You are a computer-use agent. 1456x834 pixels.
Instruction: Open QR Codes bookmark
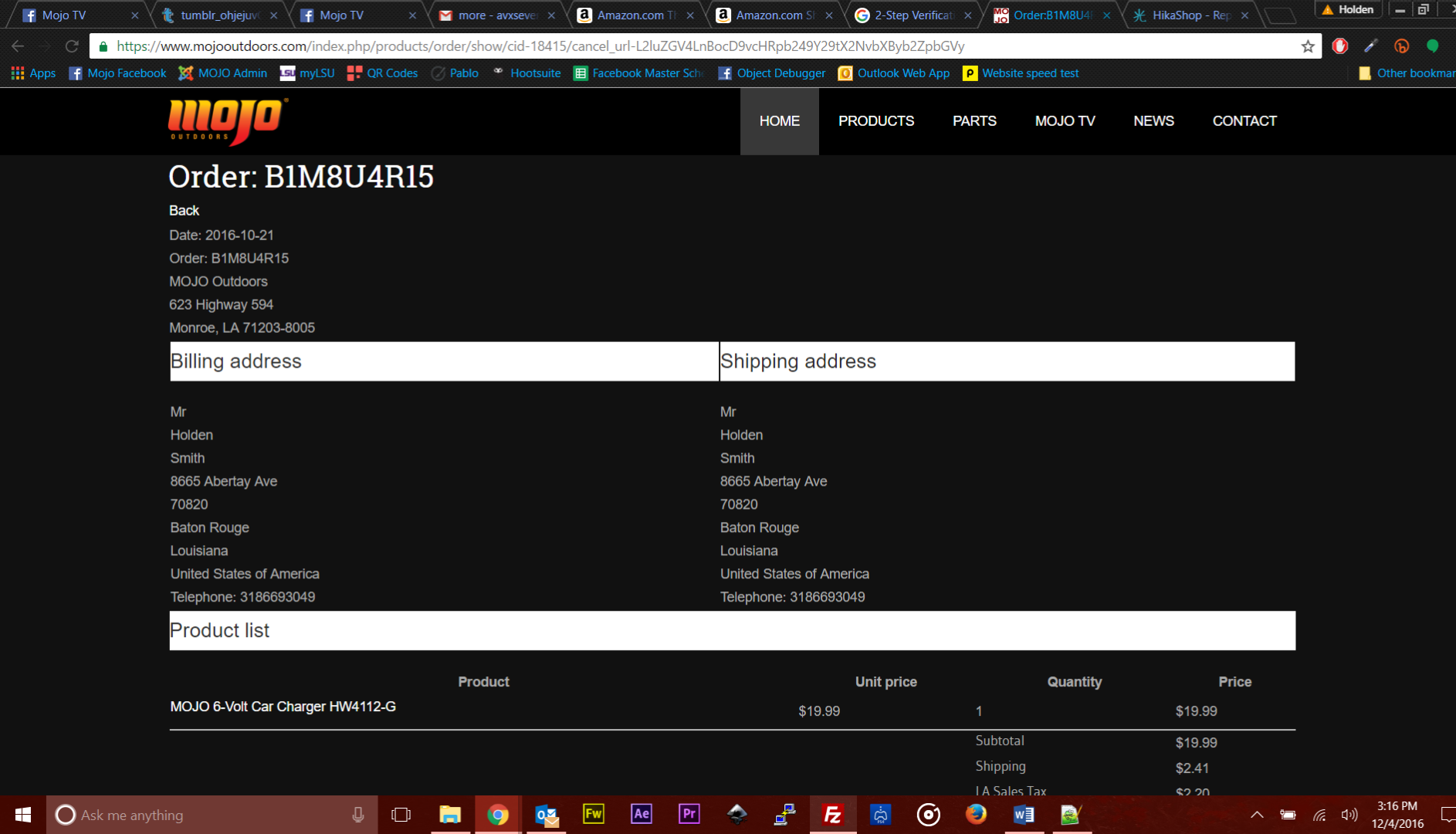382,73
